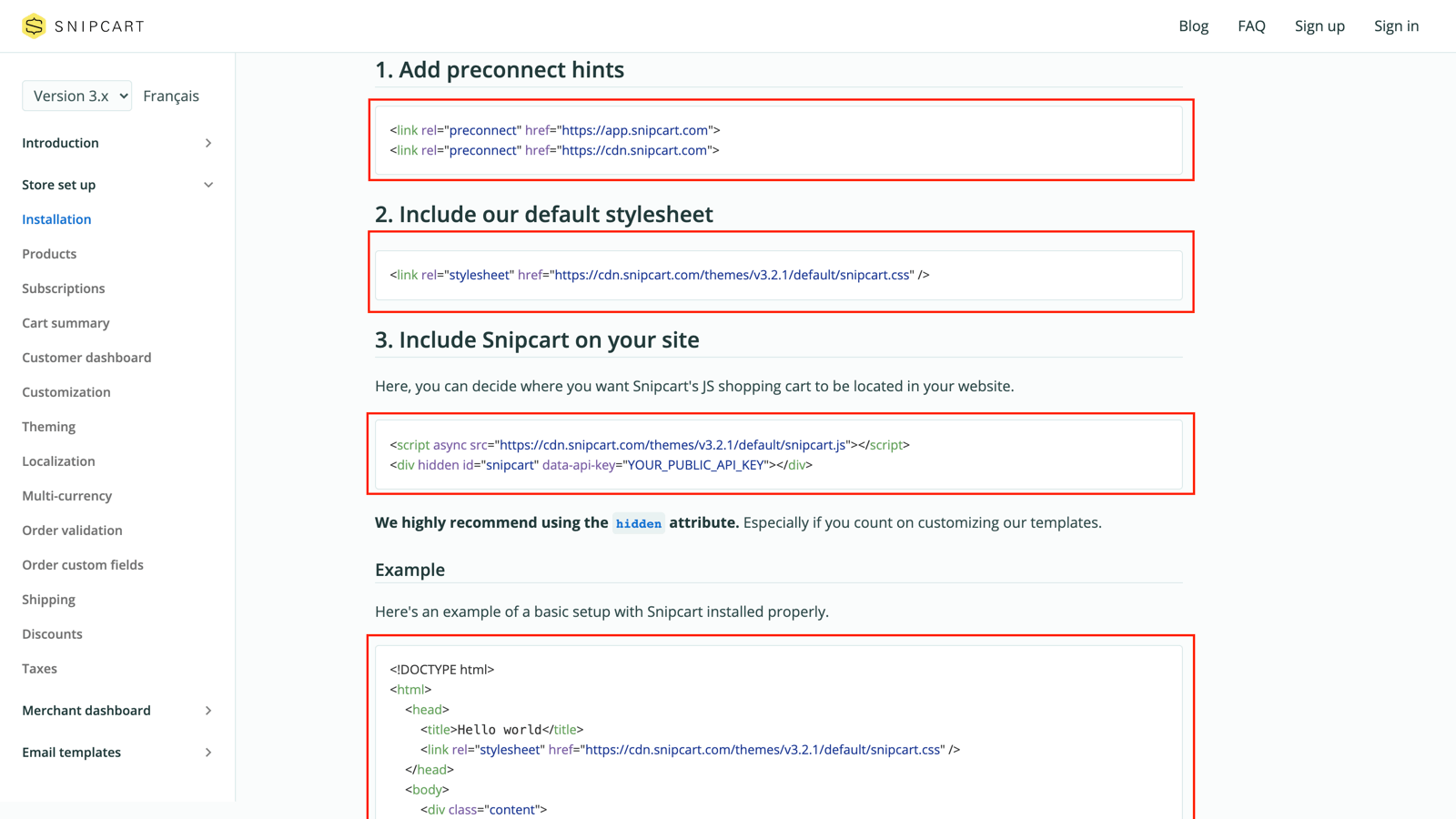Switch the docs language to Français
1456x819 pixels.
[x=172, y=96]
